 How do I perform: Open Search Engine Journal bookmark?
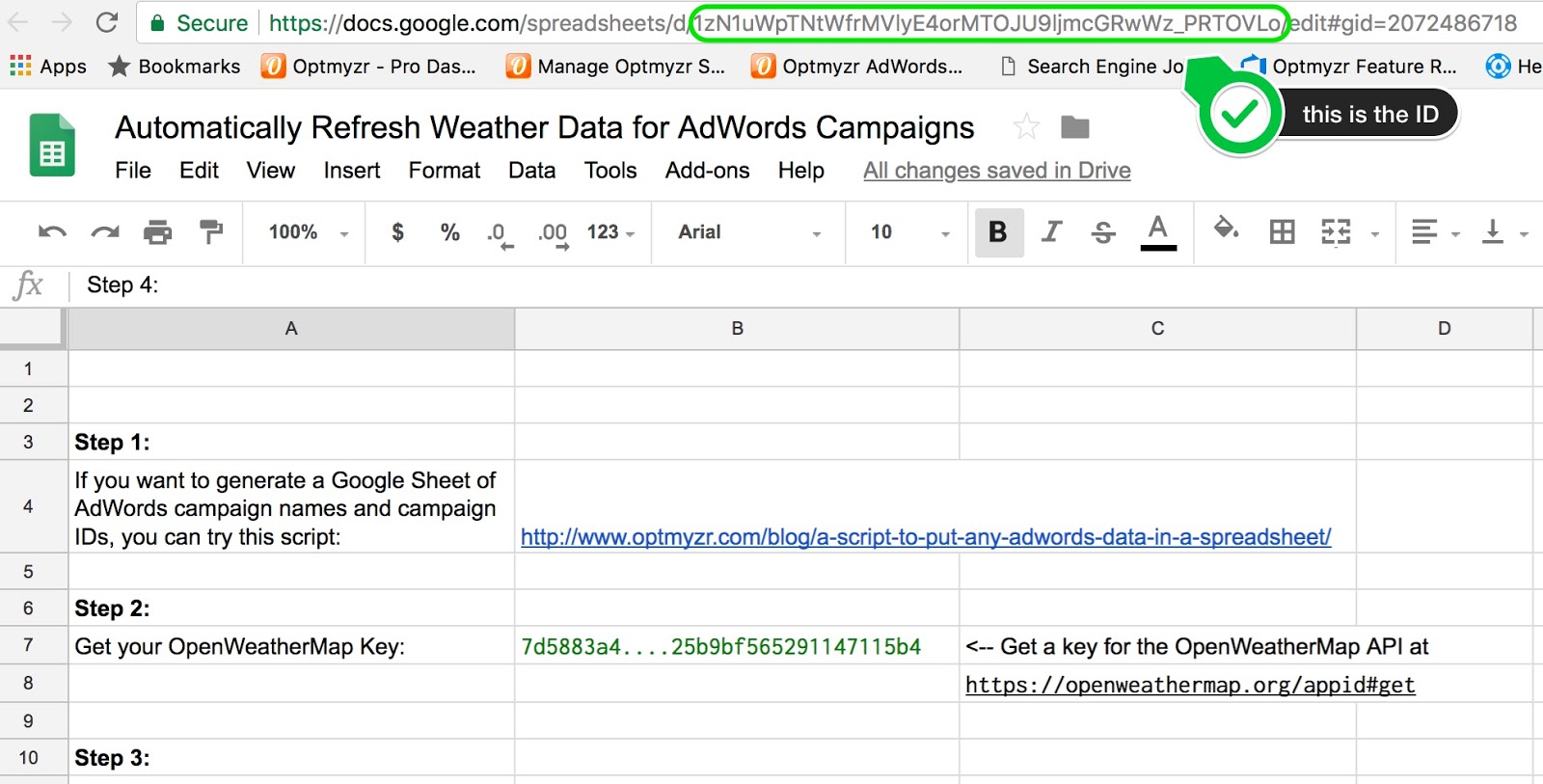1092,66
